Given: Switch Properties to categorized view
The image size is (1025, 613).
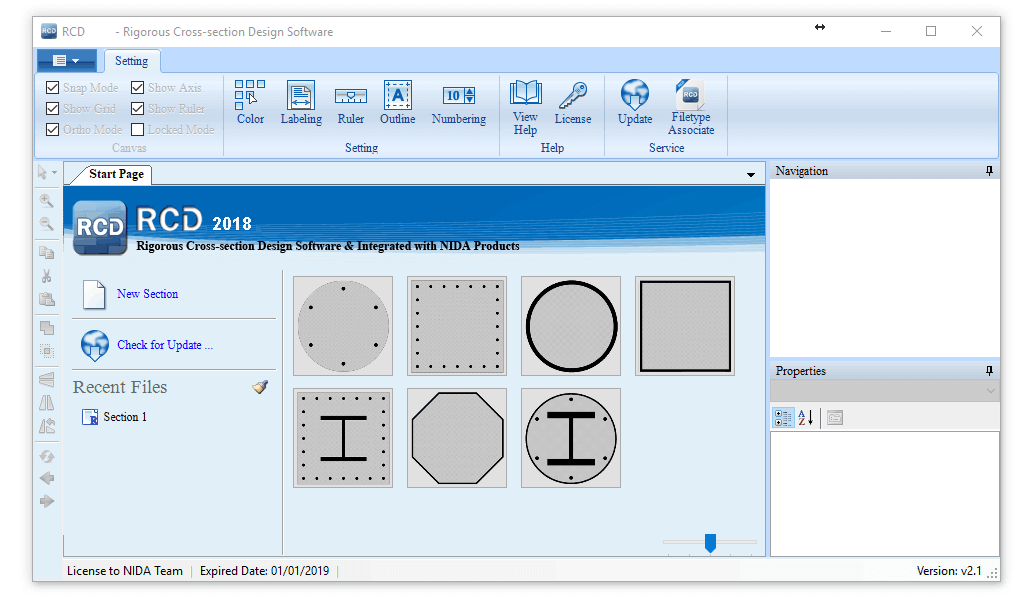Looking at the screenshot, I should (x=782, y=418).
